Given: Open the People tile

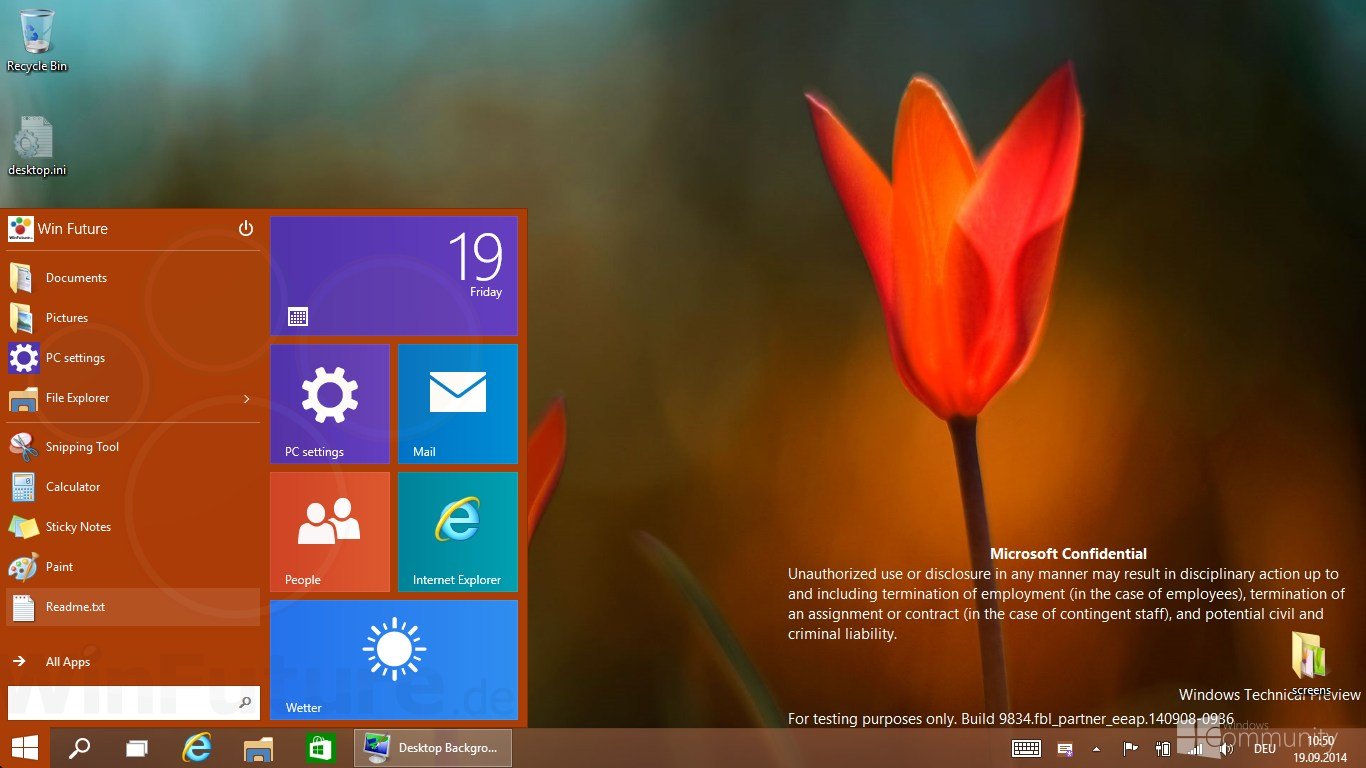Looking at the screenshot, I should (x=330, y=532).
